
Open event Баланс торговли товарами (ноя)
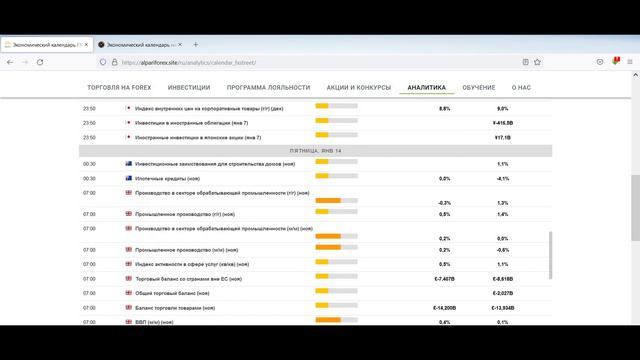[175, 308]
